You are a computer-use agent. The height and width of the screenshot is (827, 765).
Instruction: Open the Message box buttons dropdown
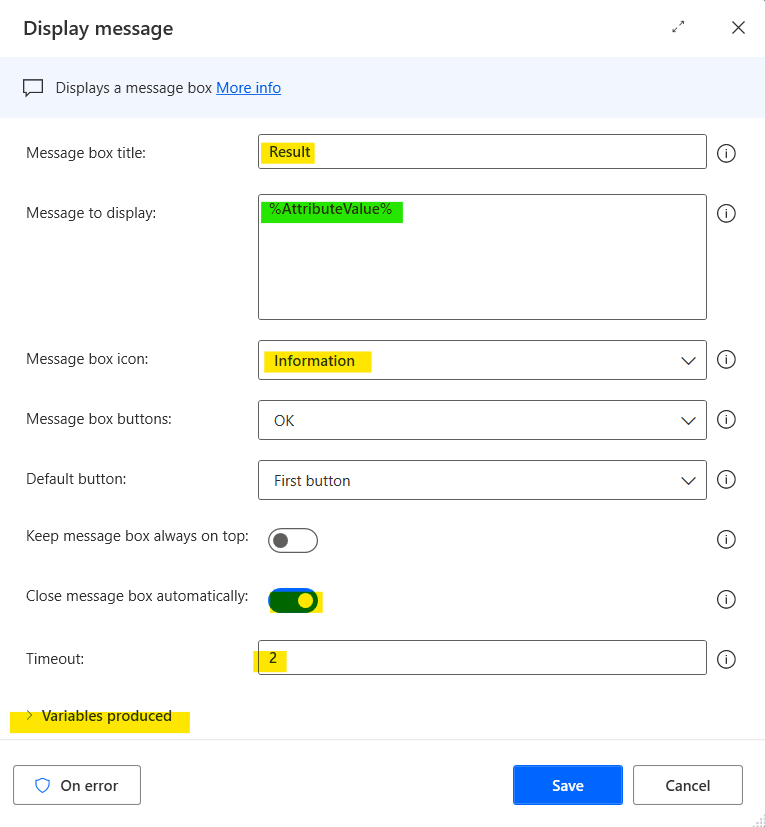coord(482,421)
